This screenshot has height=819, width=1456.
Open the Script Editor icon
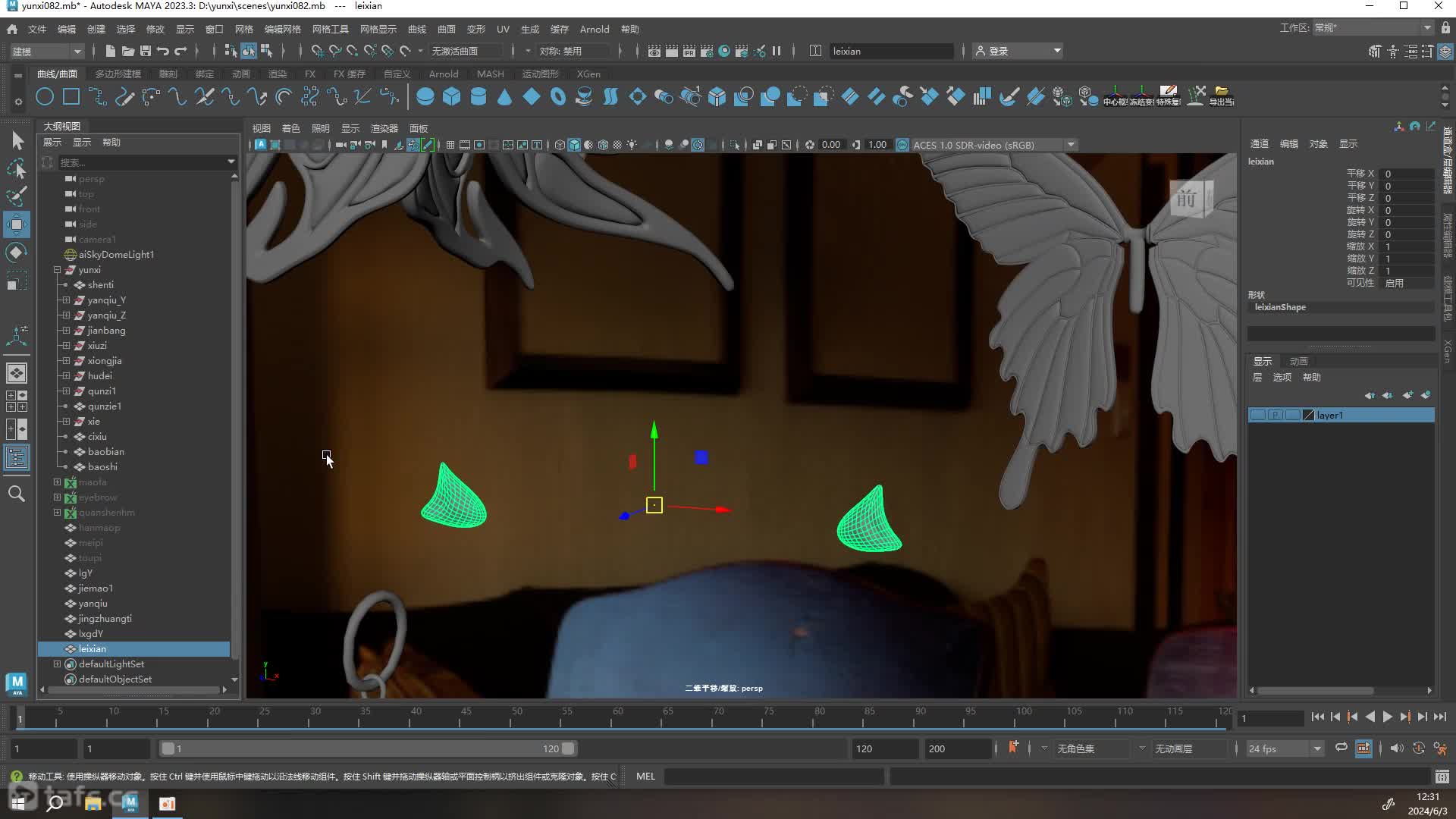coord(1442,776)
